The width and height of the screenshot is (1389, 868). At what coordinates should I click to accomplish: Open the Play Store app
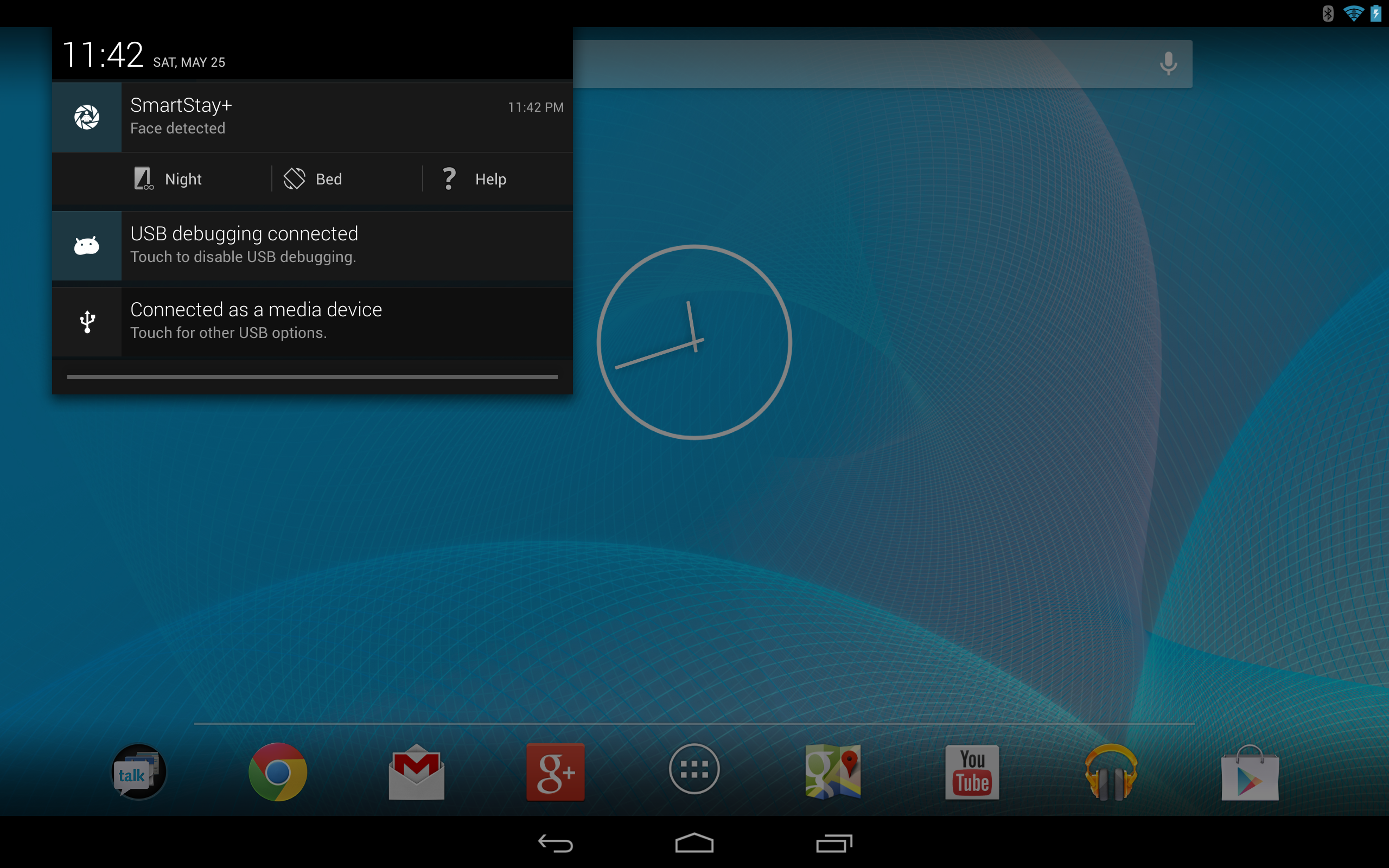(x=1250, y=773)
